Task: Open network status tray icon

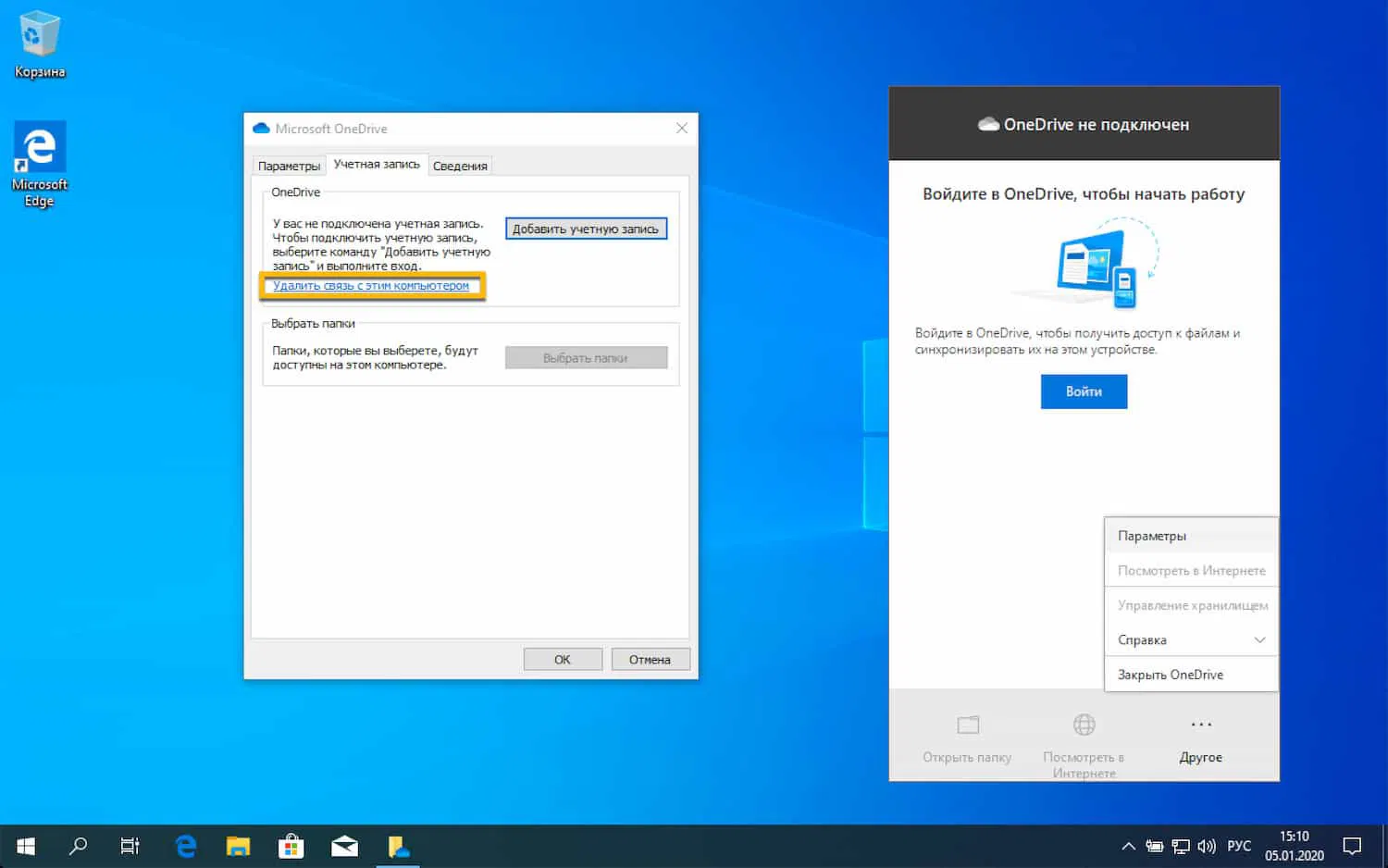Action: [x=1181, y=846]
